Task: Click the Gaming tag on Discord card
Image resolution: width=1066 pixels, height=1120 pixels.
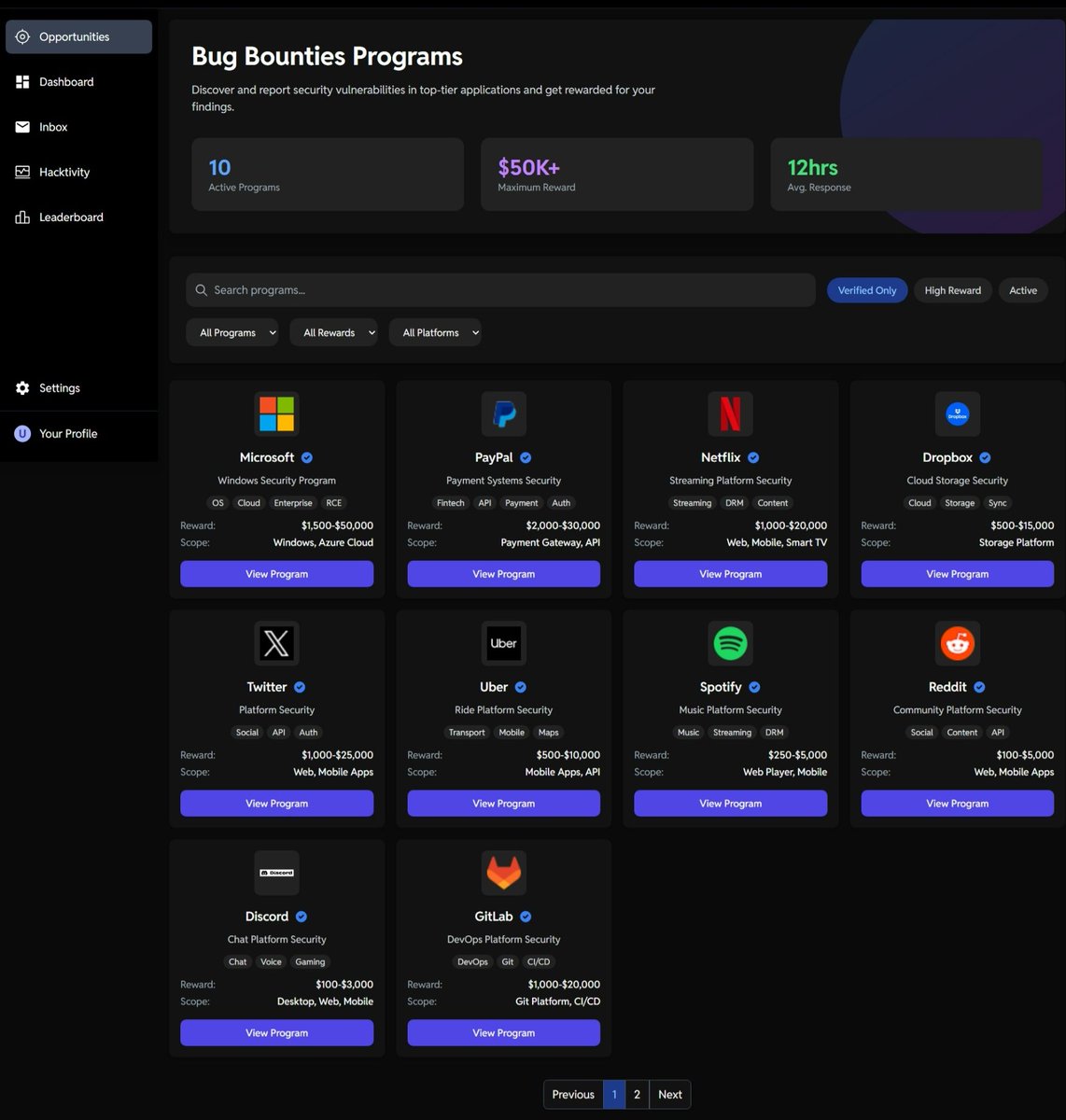Action: pos(310,962)
